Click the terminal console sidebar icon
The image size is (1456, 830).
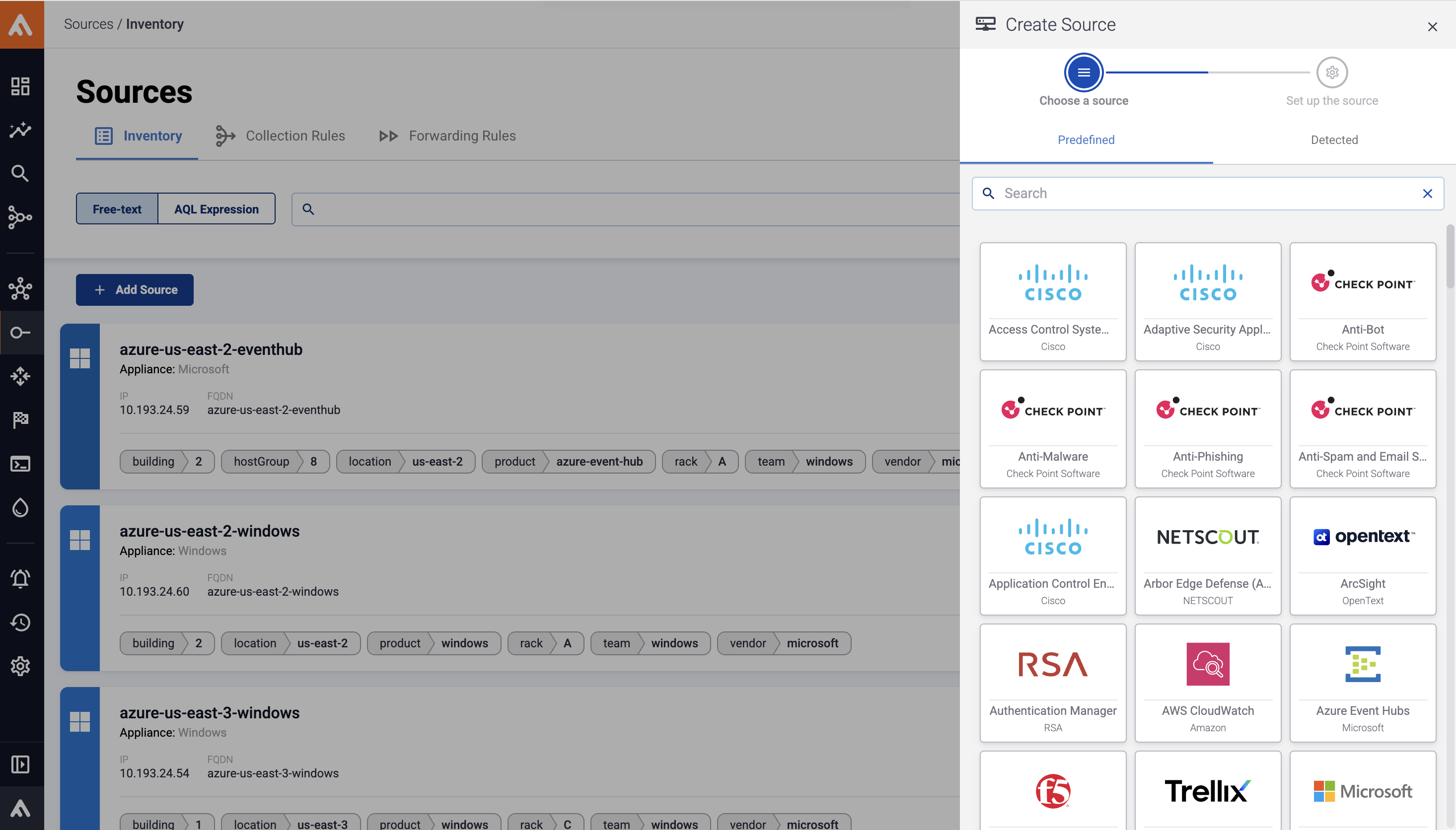(20, 464)
